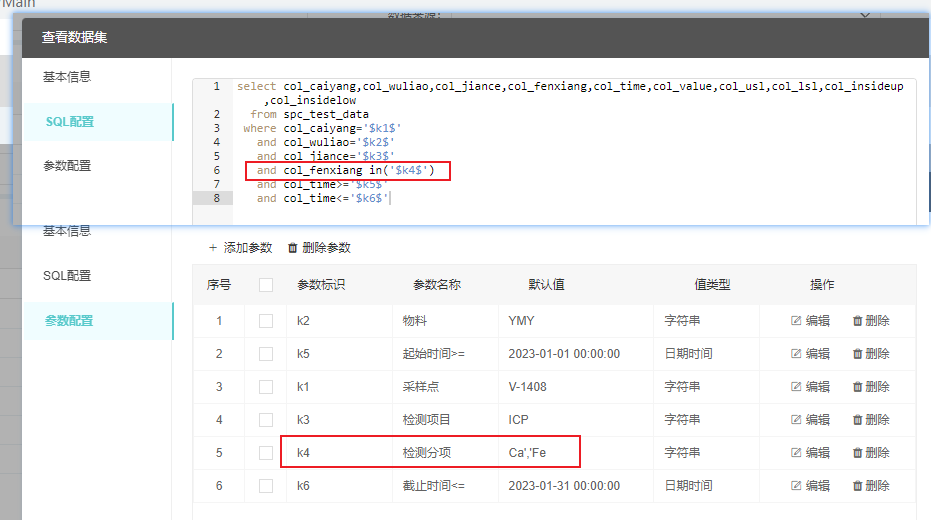Viewport: 931px width, 520px height.
Task: Open 参数配置 tab in upper panel
Action: (x=66, y=166)
